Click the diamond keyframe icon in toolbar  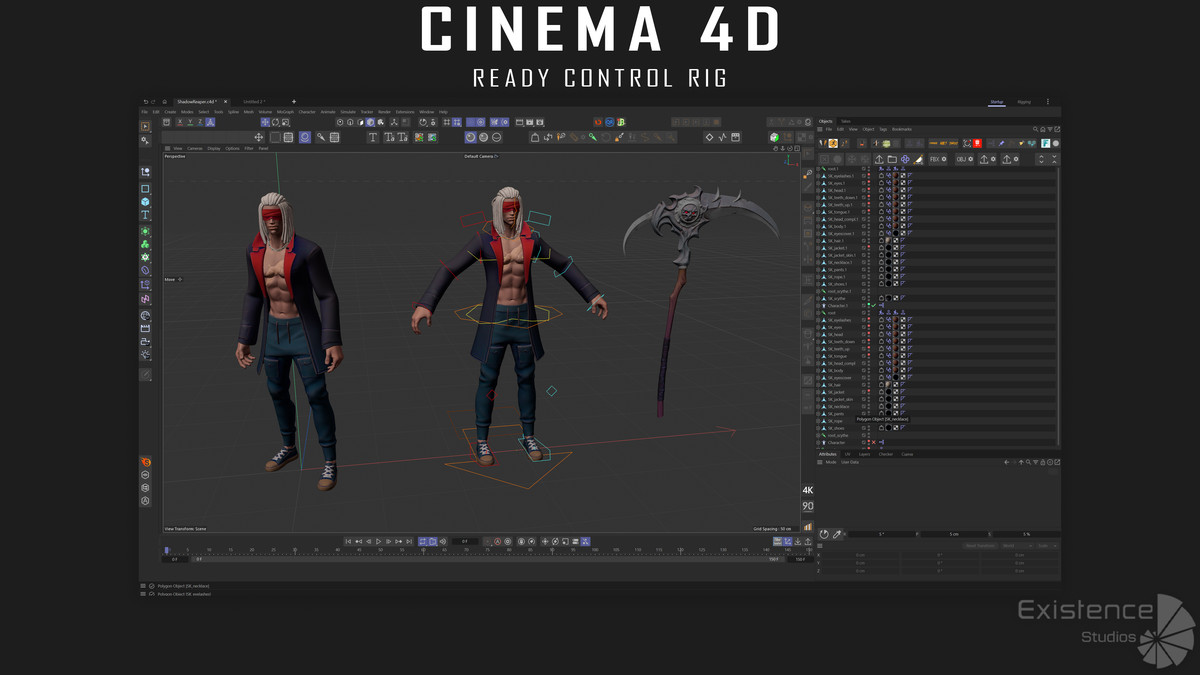tap(709, 137)
